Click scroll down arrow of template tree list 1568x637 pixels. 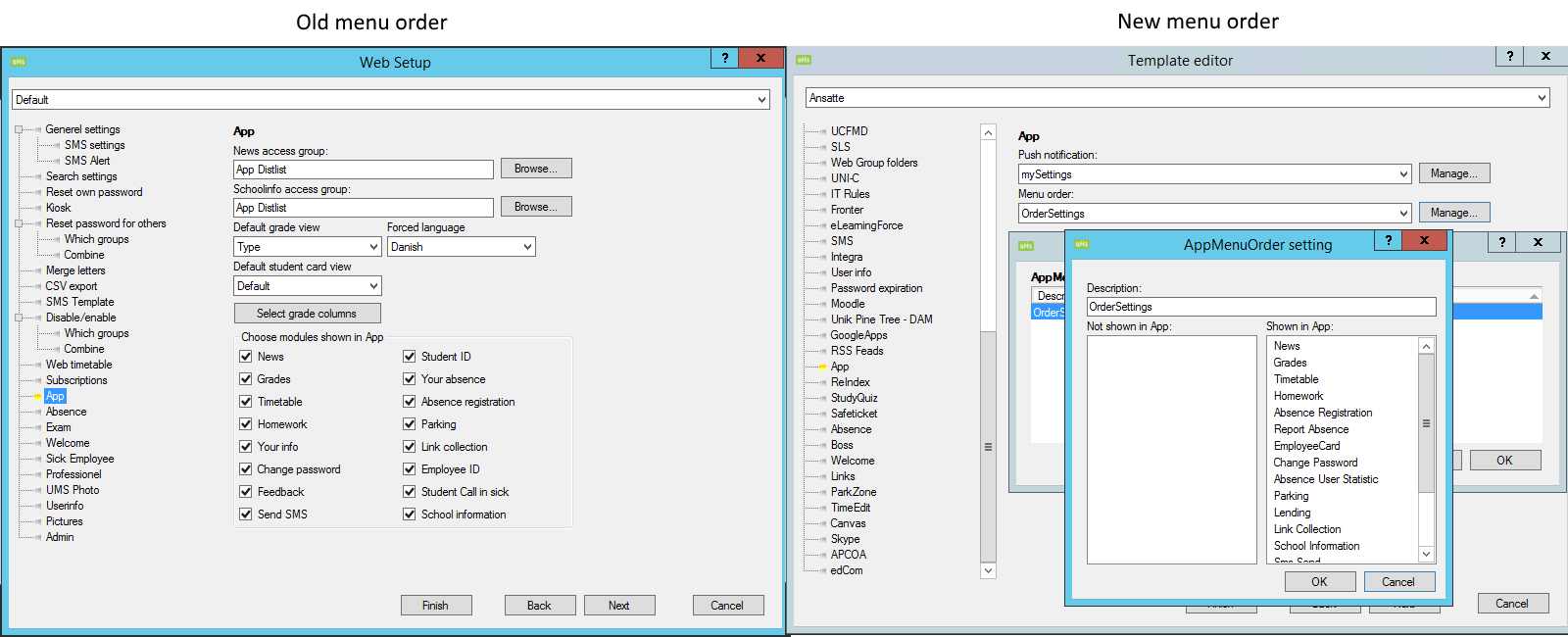(988, 570)
